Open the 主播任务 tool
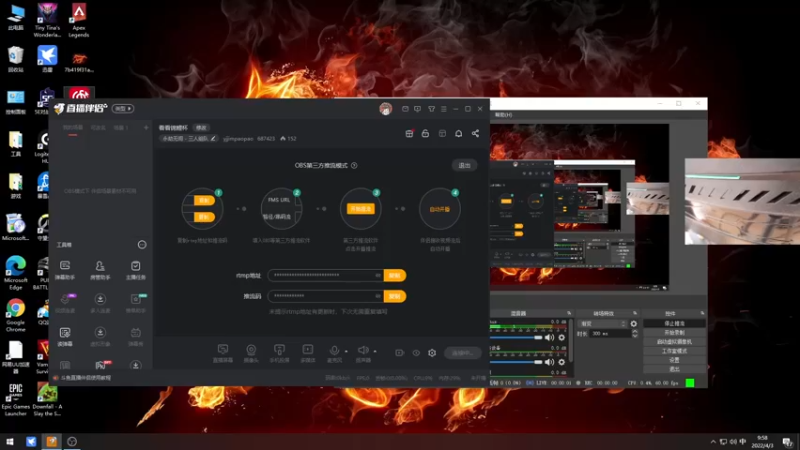The image size is (800, 450). coord(135,269)
